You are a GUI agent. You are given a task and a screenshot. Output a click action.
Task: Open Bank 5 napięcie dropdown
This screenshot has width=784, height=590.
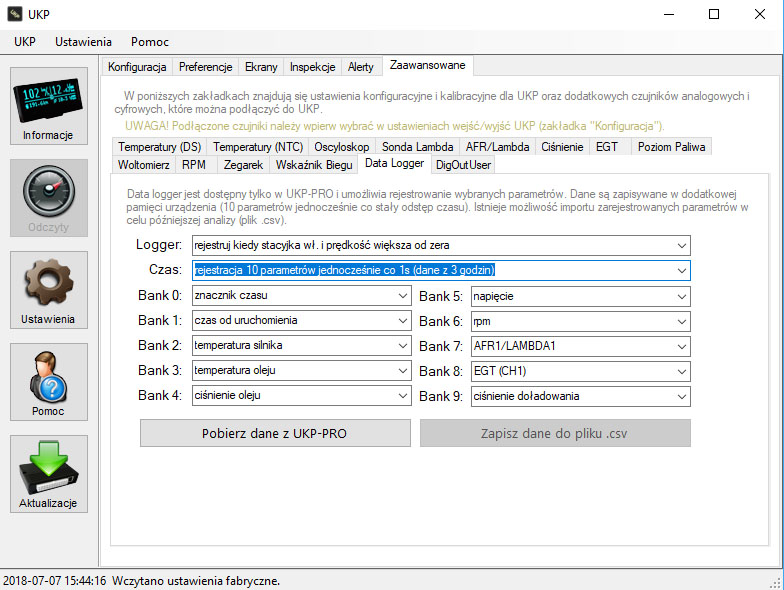point(580,296)
